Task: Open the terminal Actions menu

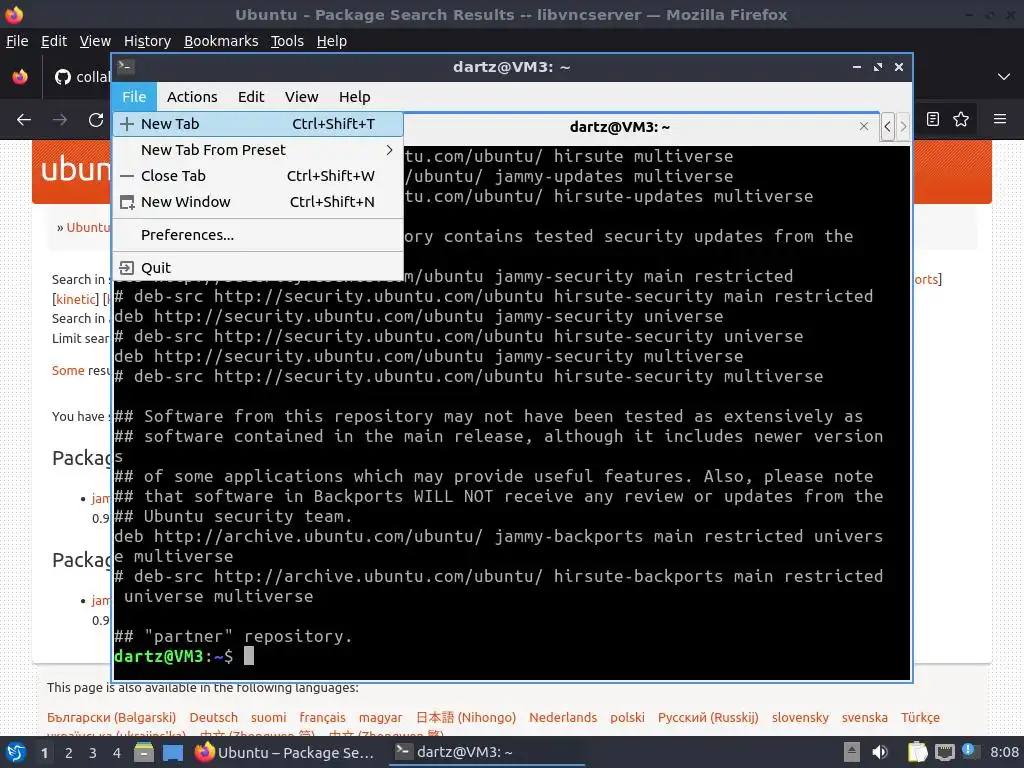Action: 192,97
